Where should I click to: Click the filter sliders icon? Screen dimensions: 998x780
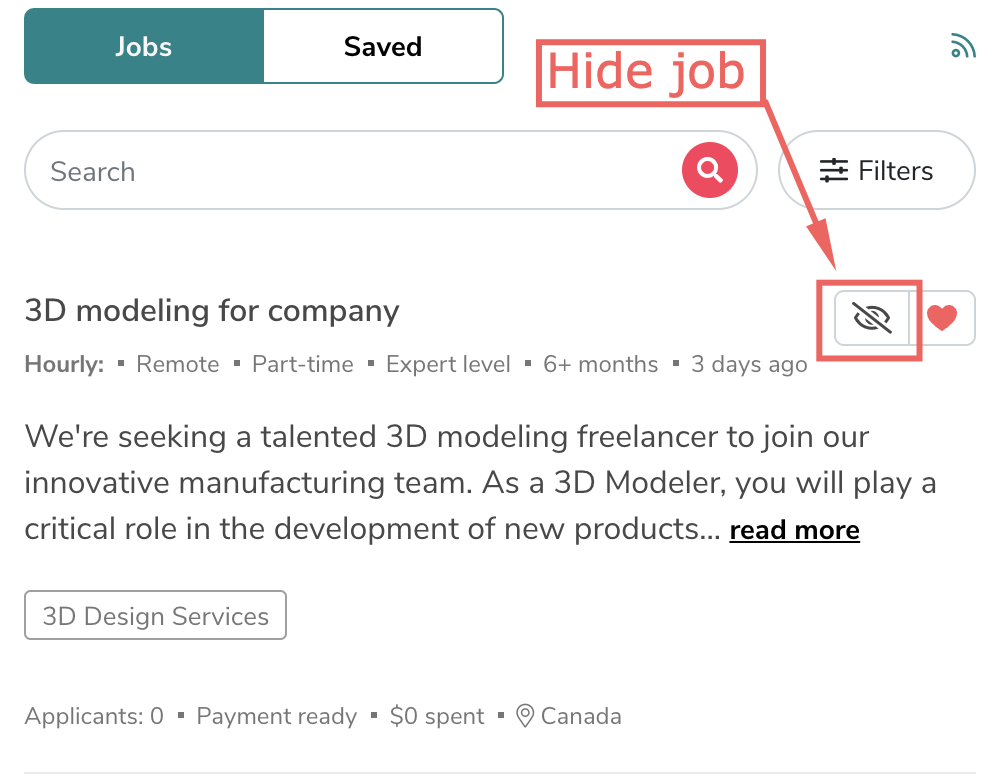(x=833, y=170)
